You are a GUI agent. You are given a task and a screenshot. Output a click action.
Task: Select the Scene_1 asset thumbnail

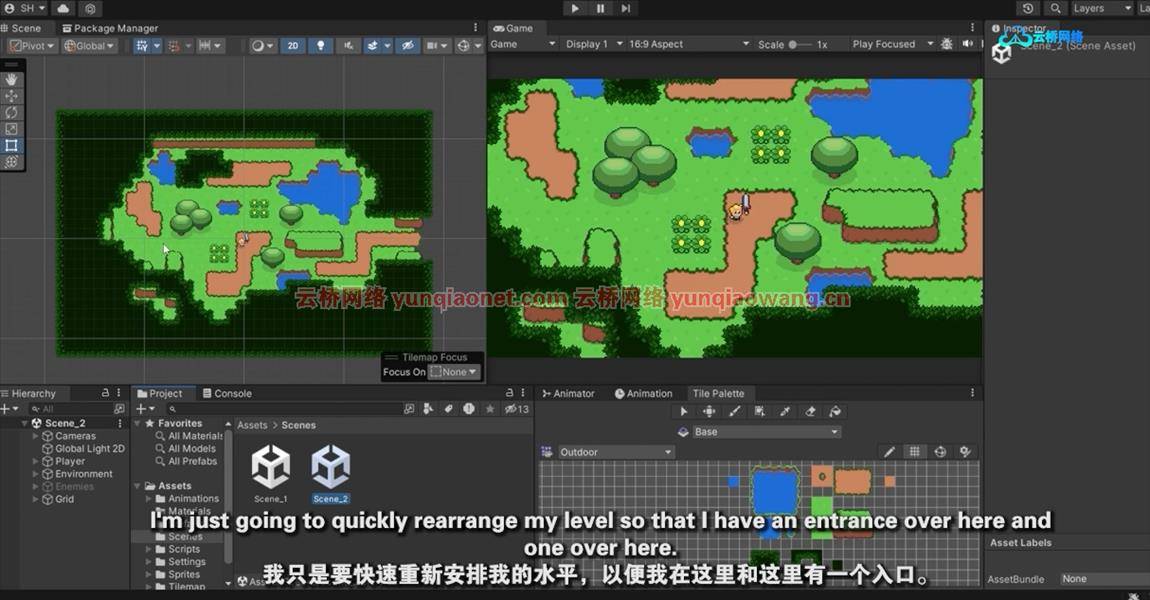coord(270,468)
